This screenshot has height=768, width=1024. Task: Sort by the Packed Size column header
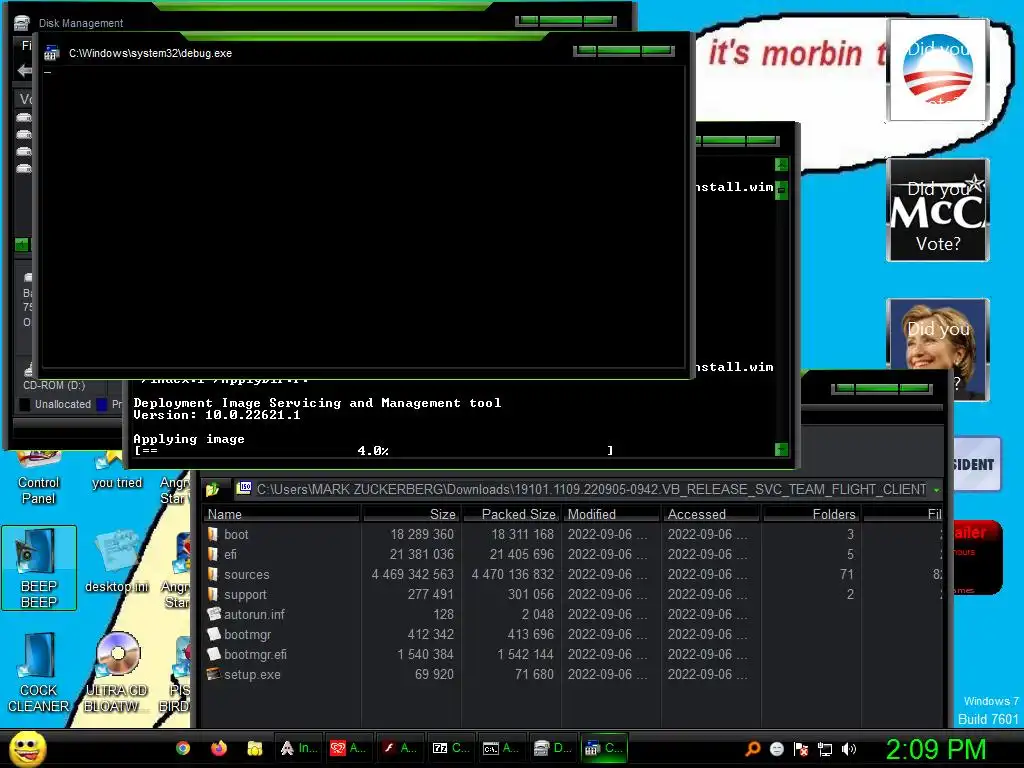tap(511, 514)
